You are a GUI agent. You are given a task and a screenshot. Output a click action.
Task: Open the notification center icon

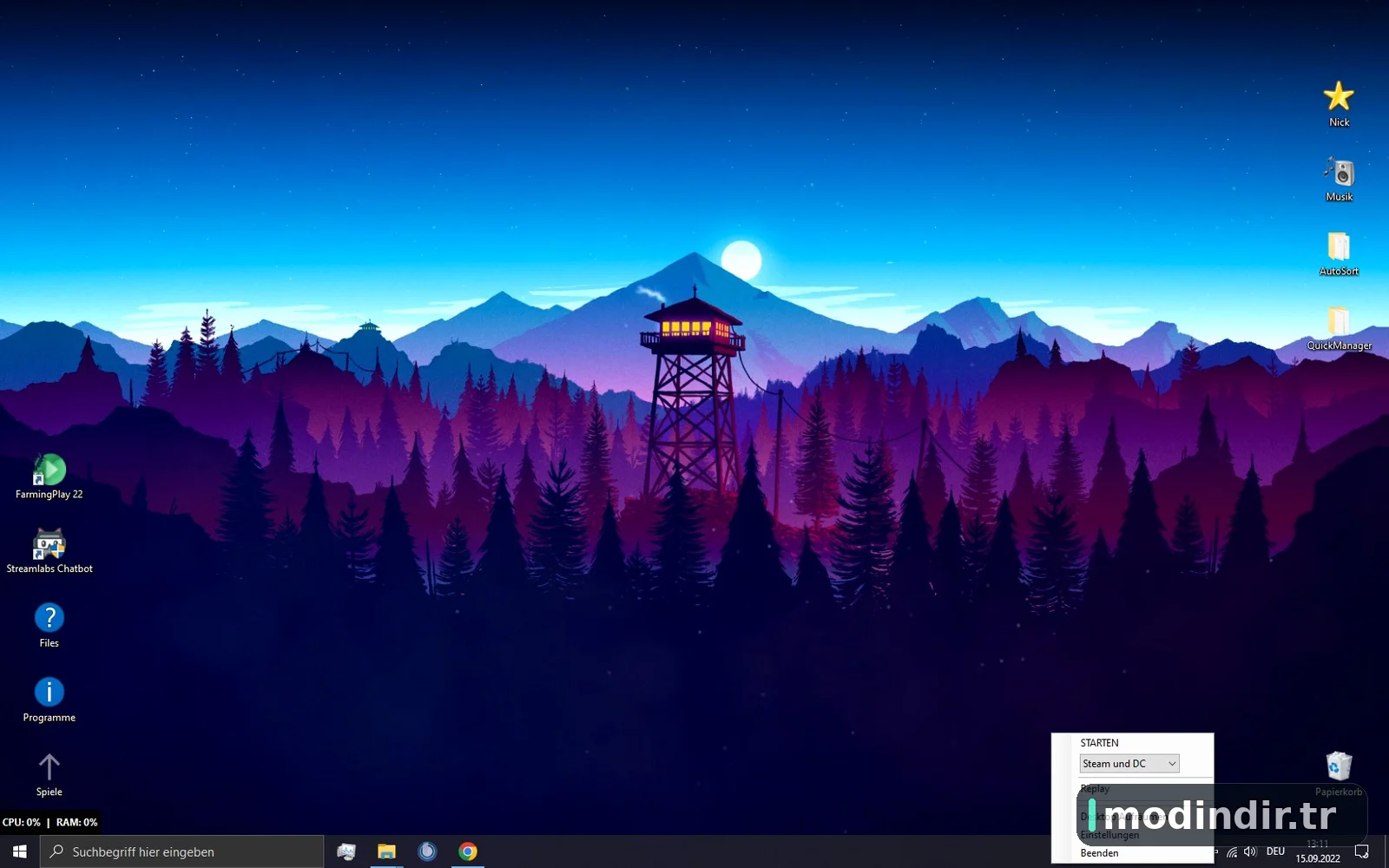(x=1362, y=852)
